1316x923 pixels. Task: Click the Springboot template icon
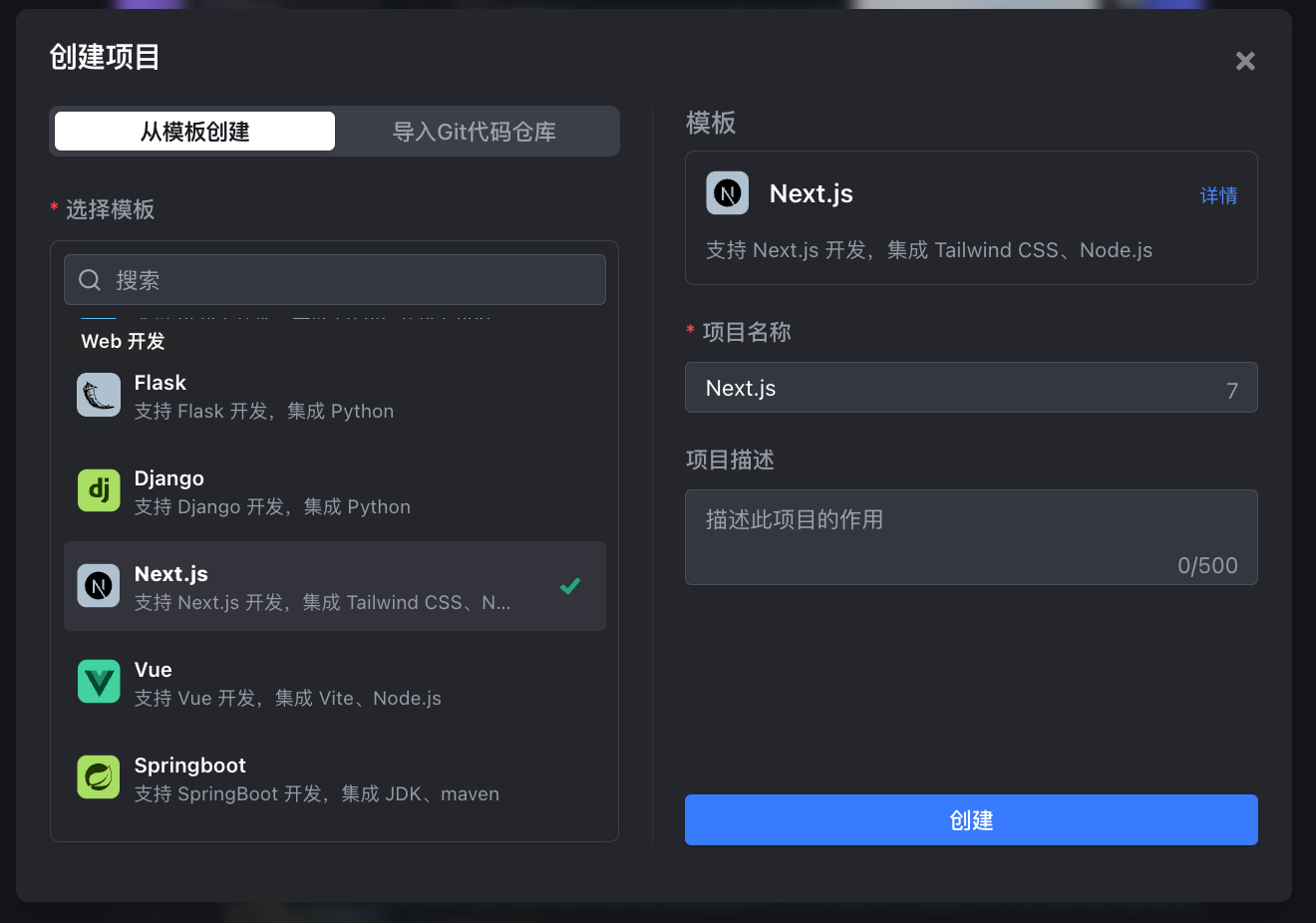pyautogui.click(x=98, y=776)
